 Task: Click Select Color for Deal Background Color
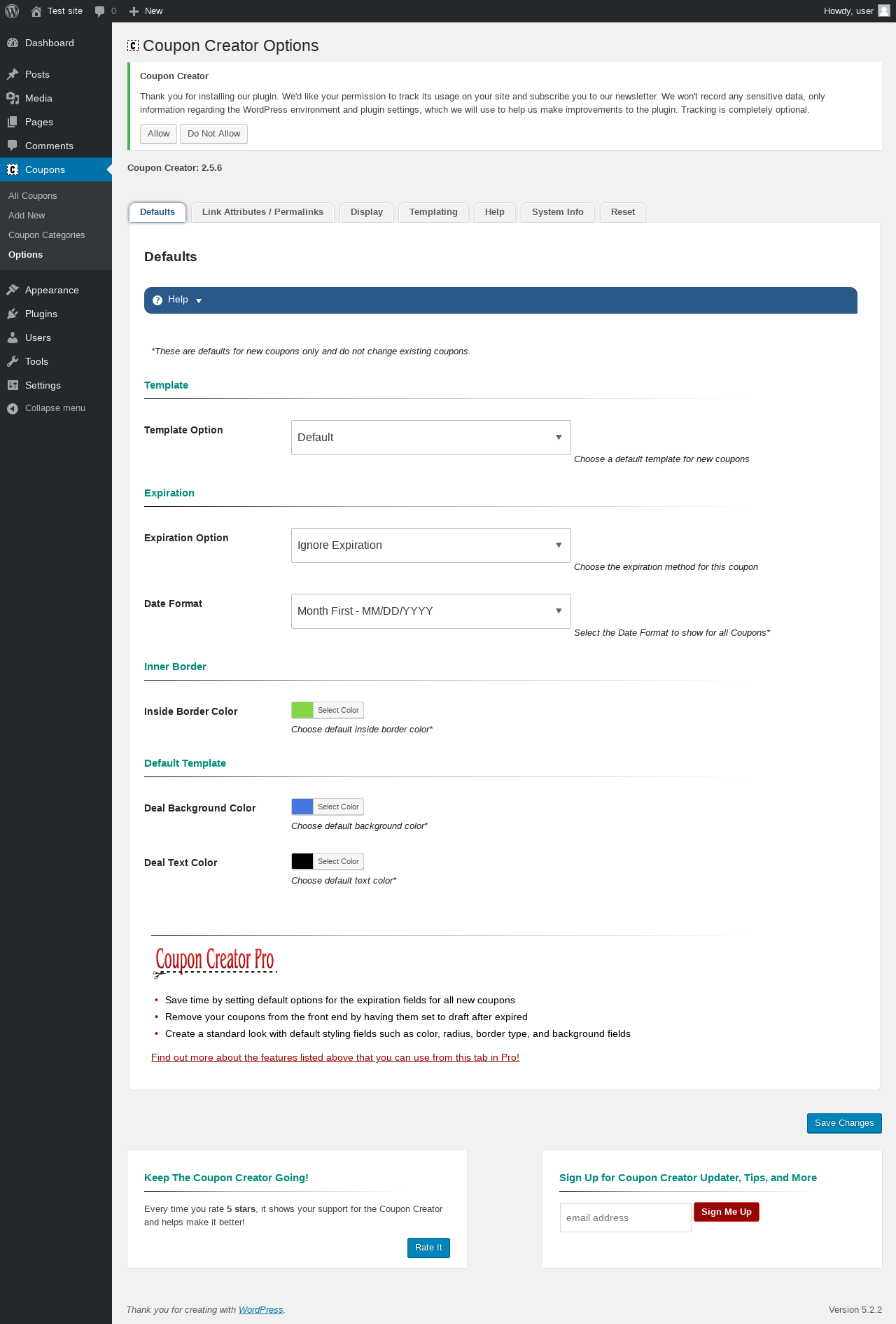(338, 807)
